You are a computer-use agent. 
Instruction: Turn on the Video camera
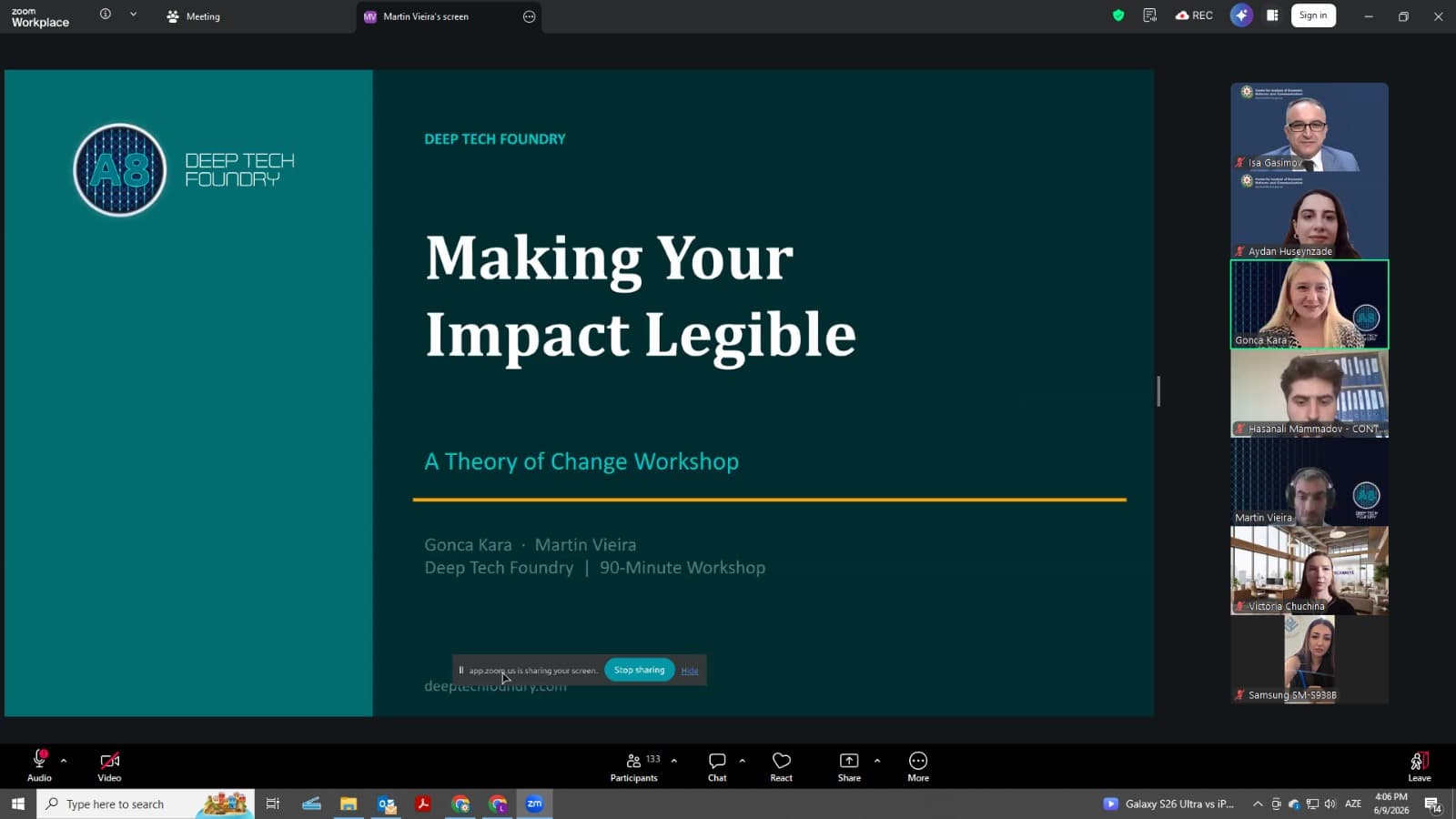point(109,765)
